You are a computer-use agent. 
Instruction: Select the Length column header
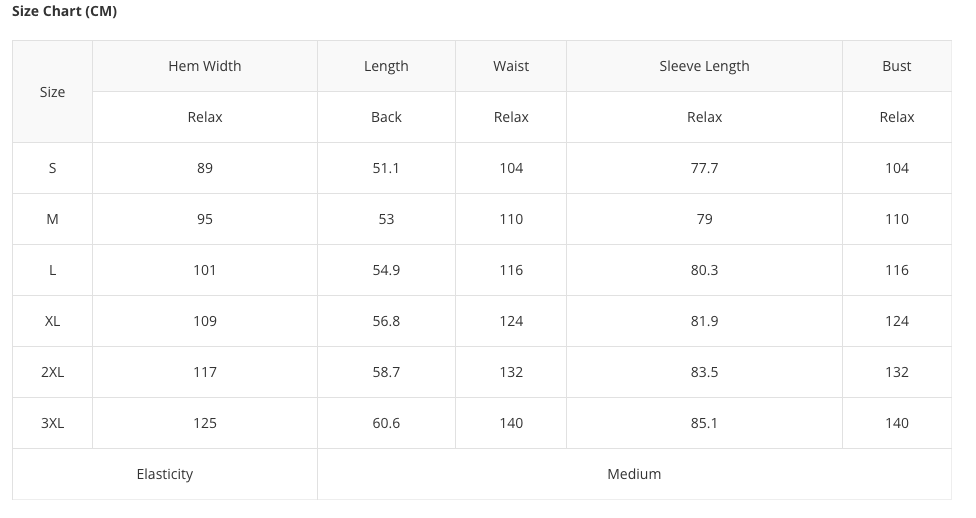[x=386, y=66]
